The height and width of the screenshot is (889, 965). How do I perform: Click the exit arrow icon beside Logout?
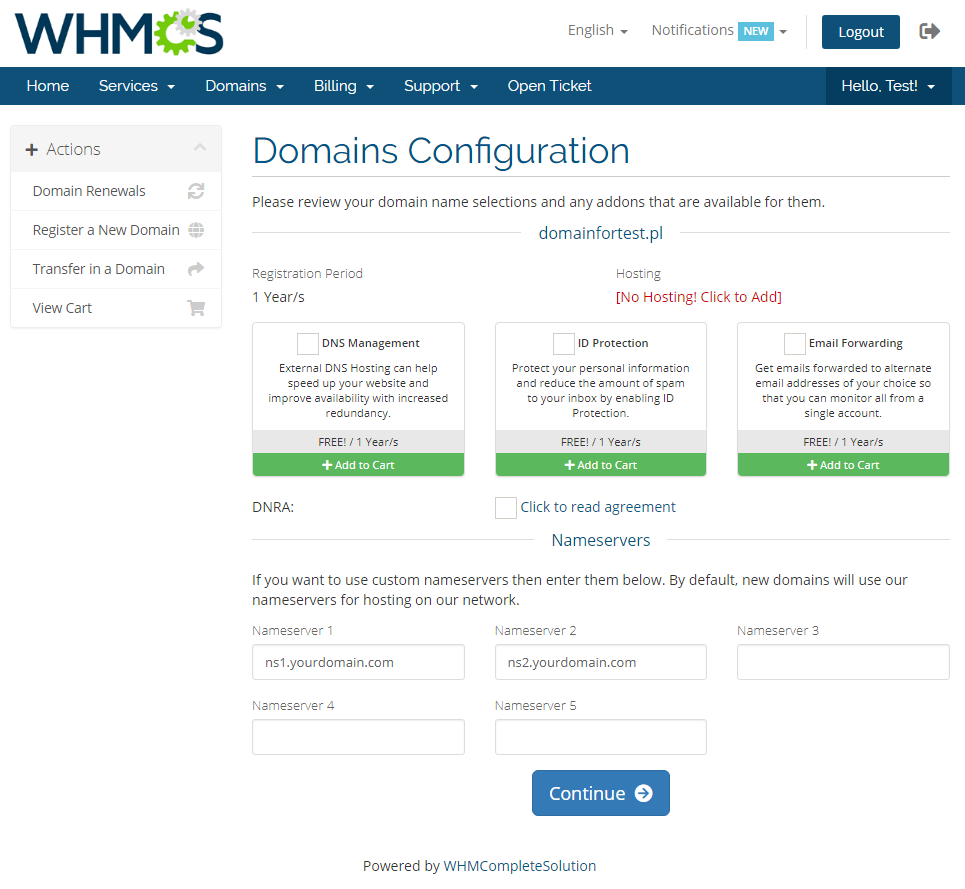(929, 31)
